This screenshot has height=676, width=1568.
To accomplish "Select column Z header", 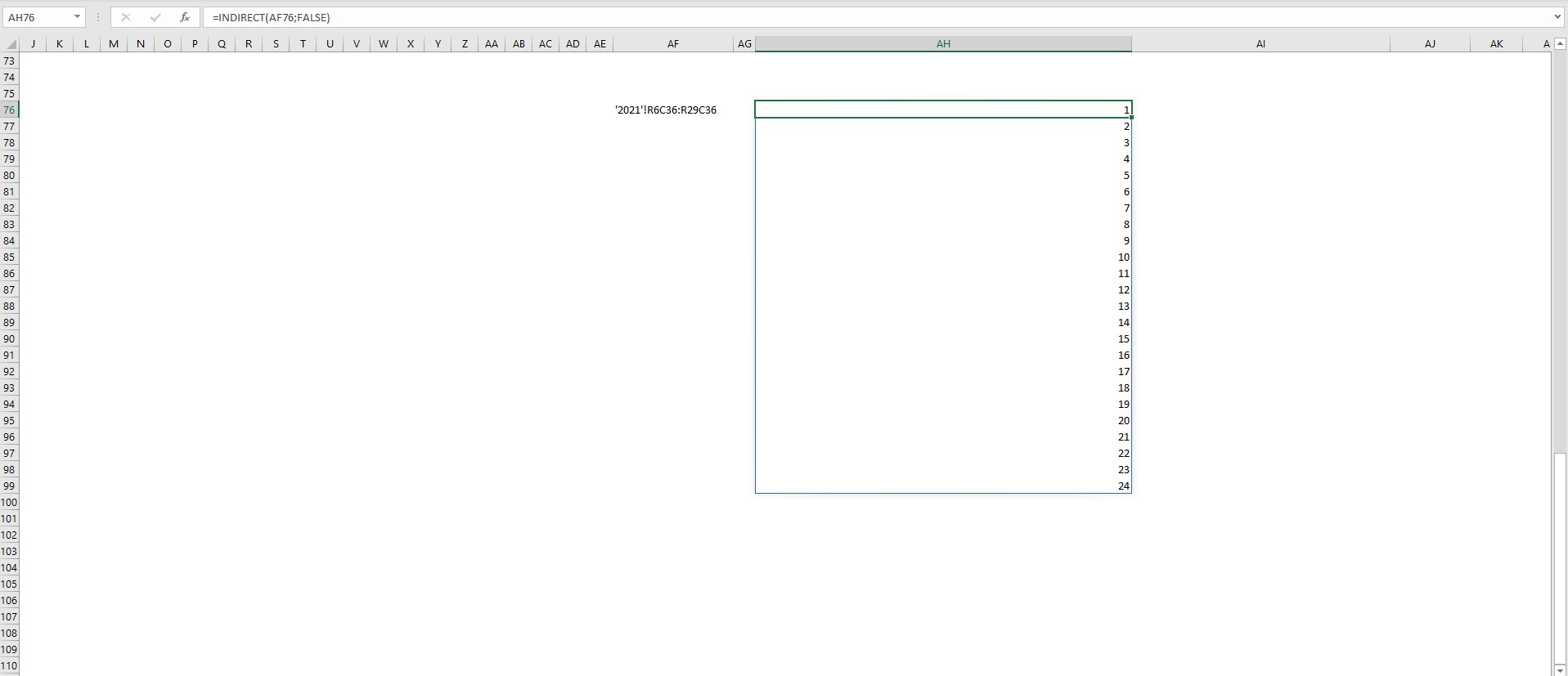I will coord(465,44).
